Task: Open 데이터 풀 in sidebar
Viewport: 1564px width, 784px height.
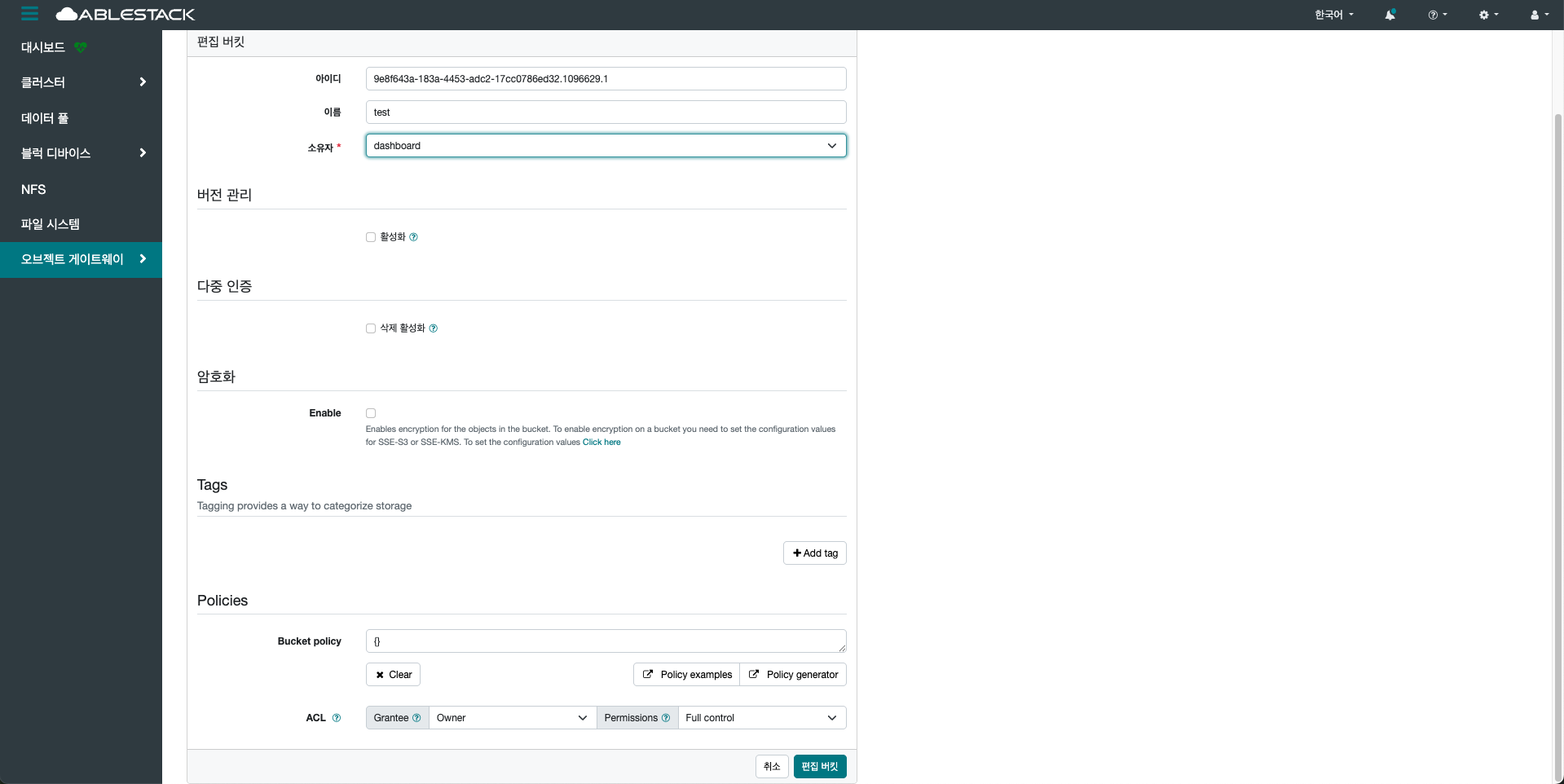Action: [45, 118]
